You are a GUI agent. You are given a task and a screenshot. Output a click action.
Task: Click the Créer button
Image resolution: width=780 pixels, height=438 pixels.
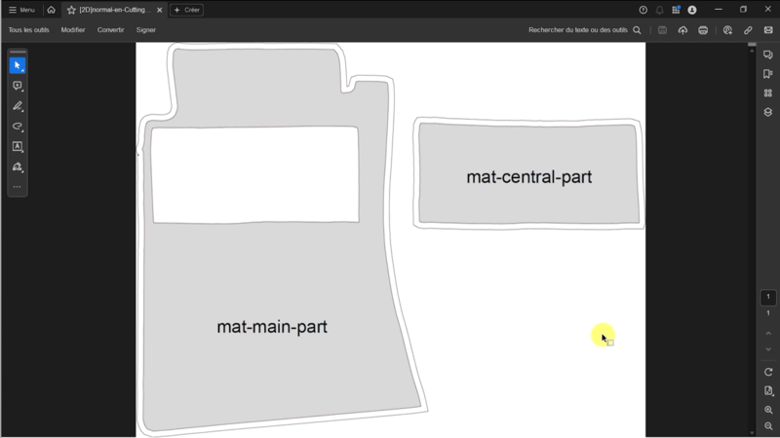point(186,10)
